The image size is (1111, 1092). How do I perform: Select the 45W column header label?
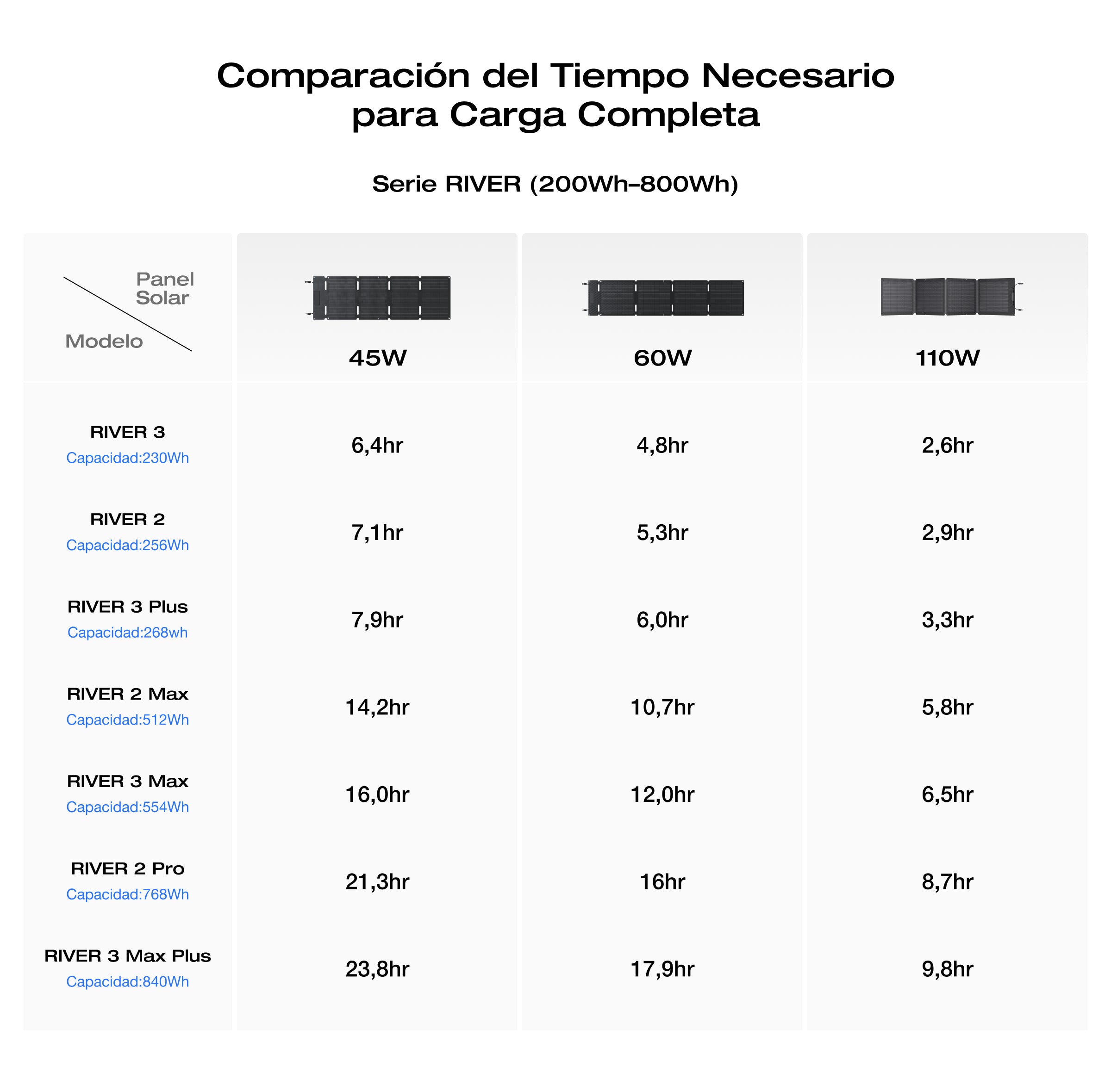tap(378, 358)
